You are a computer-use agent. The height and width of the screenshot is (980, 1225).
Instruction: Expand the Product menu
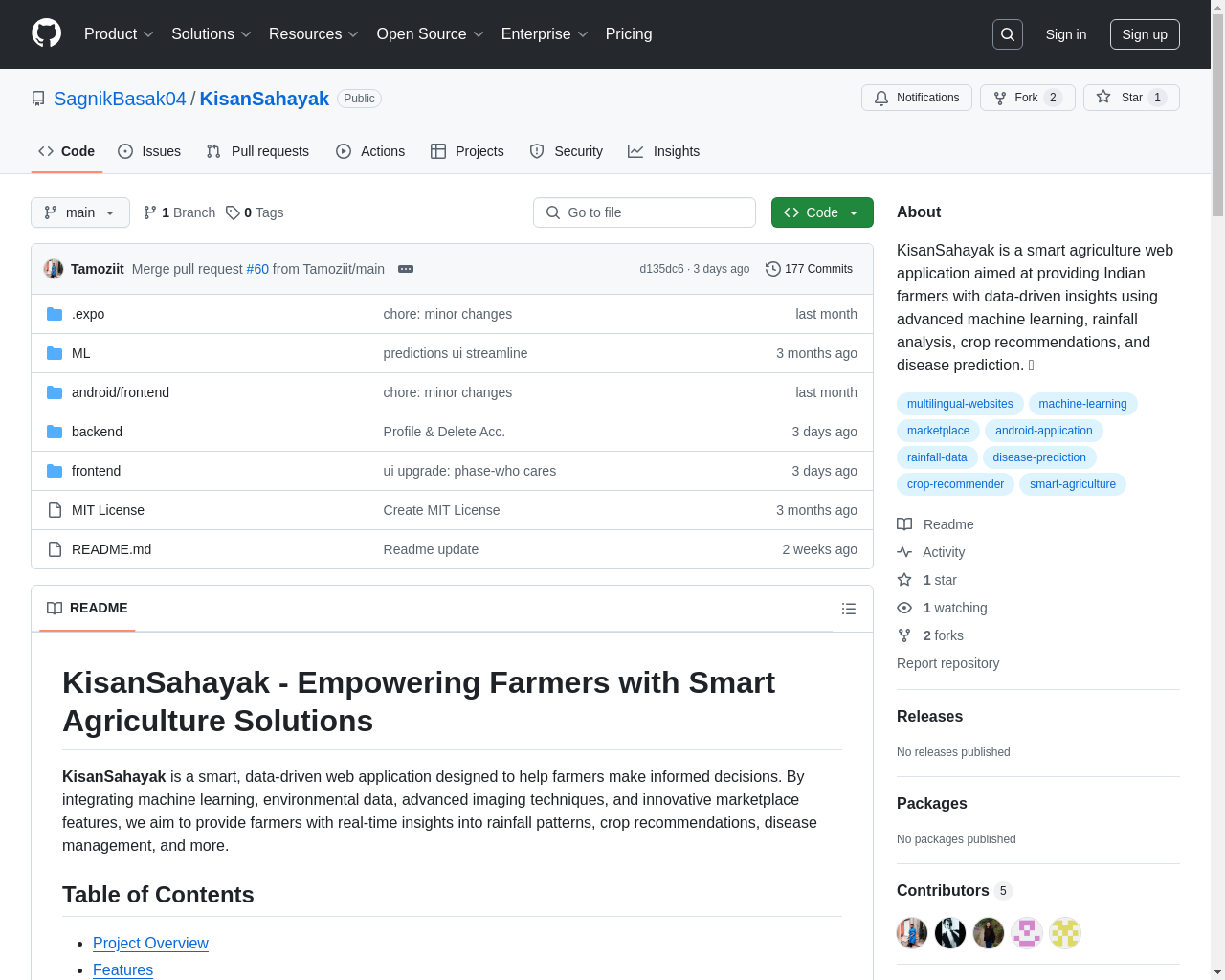click(119, 34)
